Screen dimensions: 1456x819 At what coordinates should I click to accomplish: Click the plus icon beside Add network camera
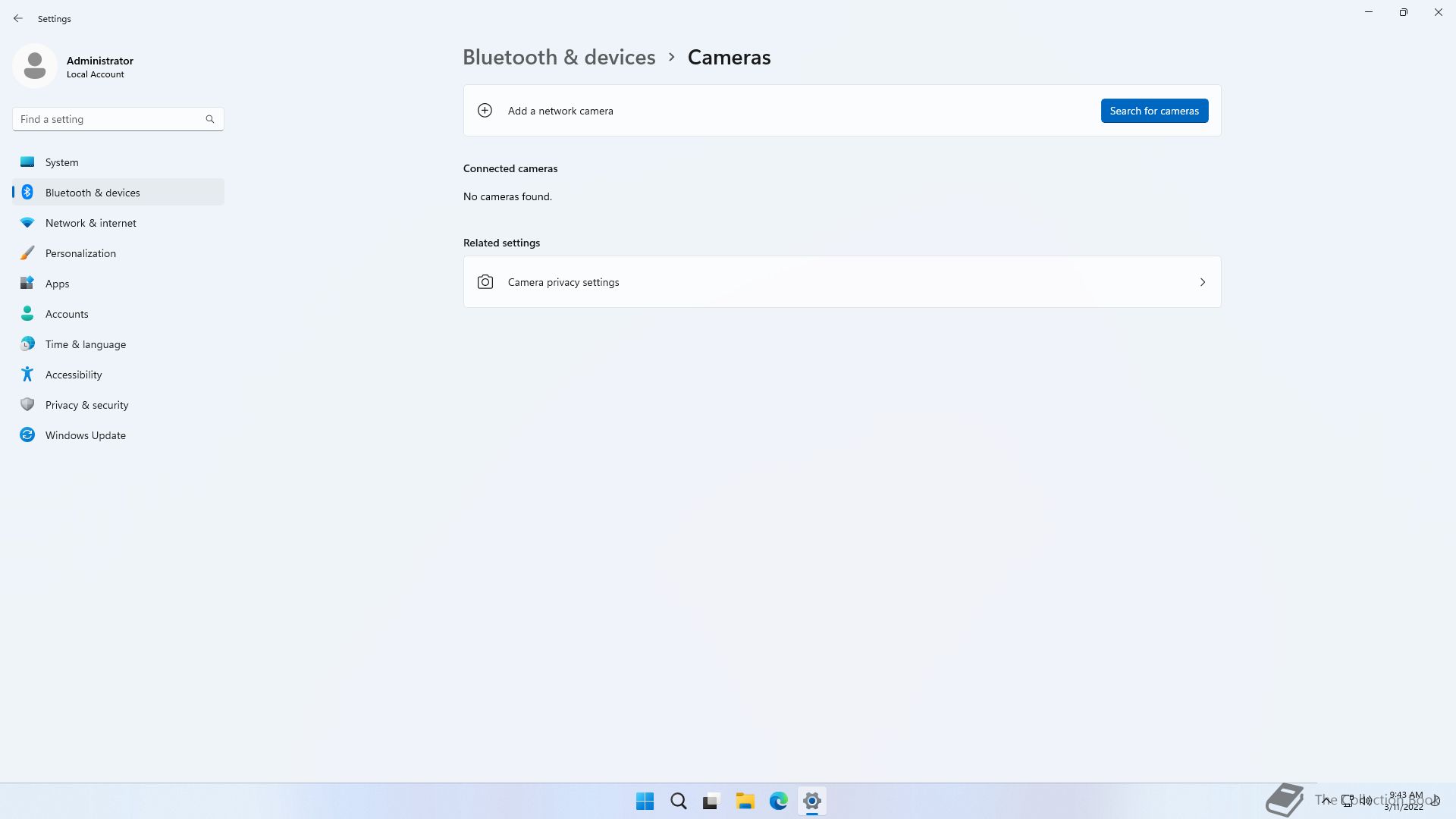point(485,111)
